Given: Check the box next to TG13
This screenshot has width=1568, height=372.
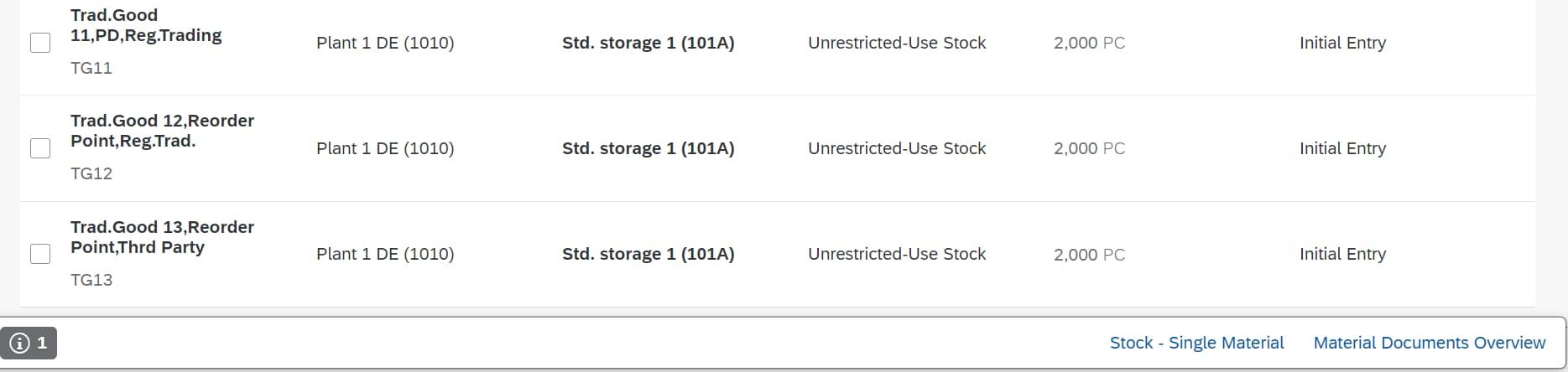Looking at the screenshot, I should click(40, 254).
